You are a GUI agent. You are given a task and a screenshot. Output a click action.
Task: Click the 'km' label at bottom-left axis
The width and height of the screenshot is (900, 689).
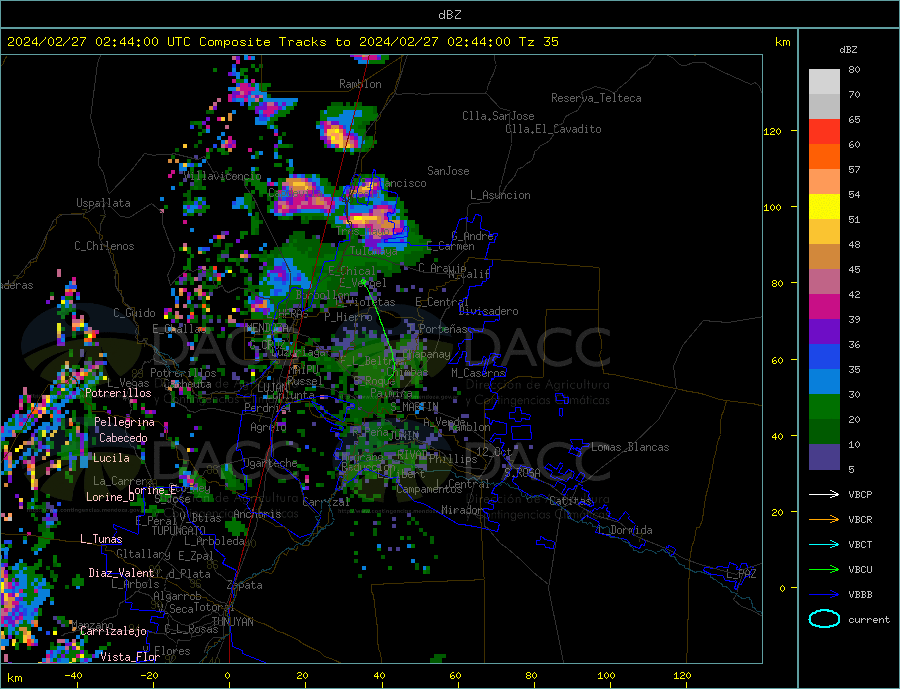click(14, 678)
